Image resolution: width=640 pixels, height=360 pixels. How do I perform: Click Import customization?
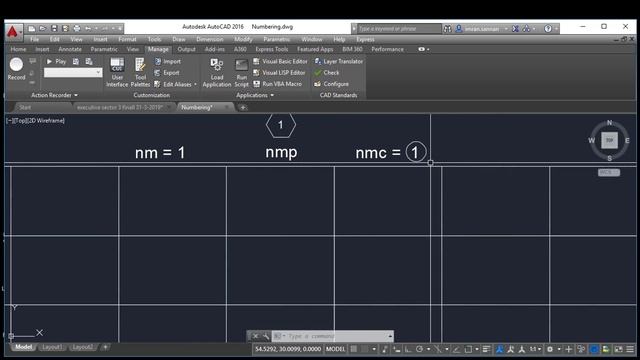pyautogui.click(x=168, y=61)
